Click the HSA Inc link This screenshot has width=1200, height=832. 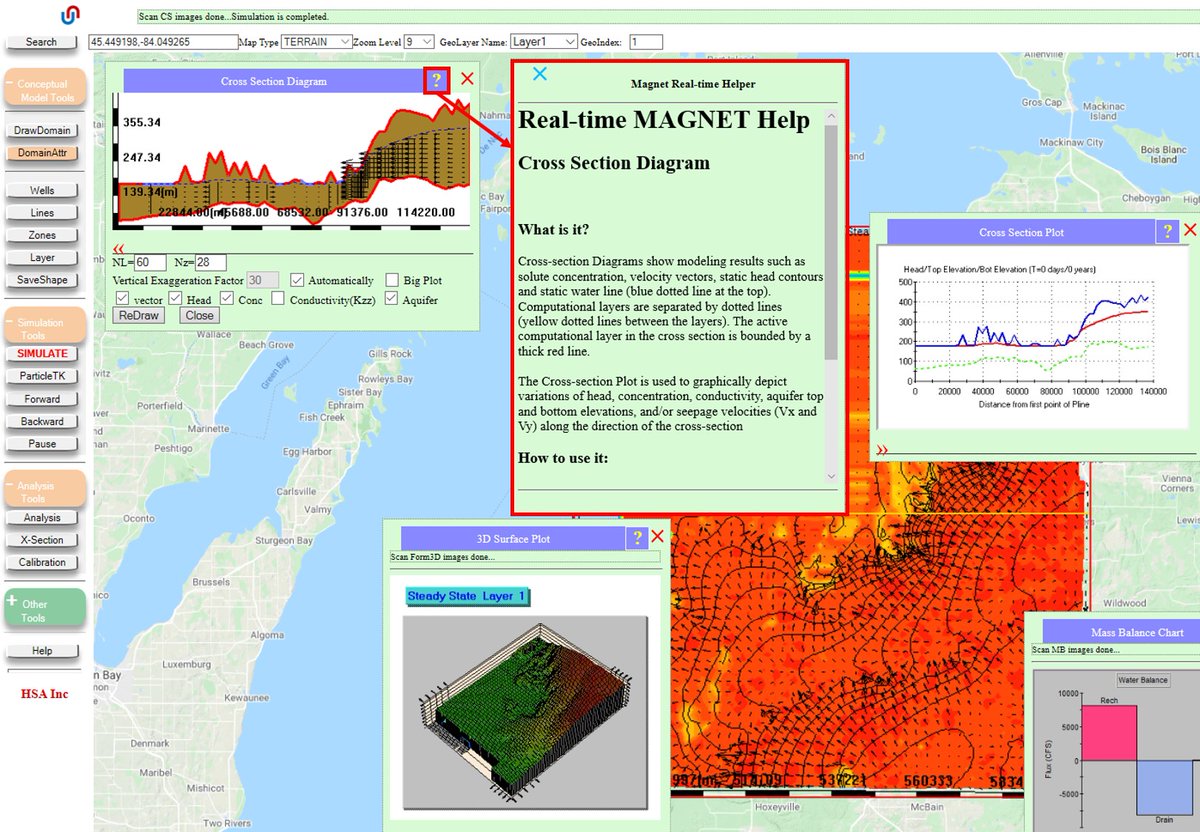click(x=44, y=694)
